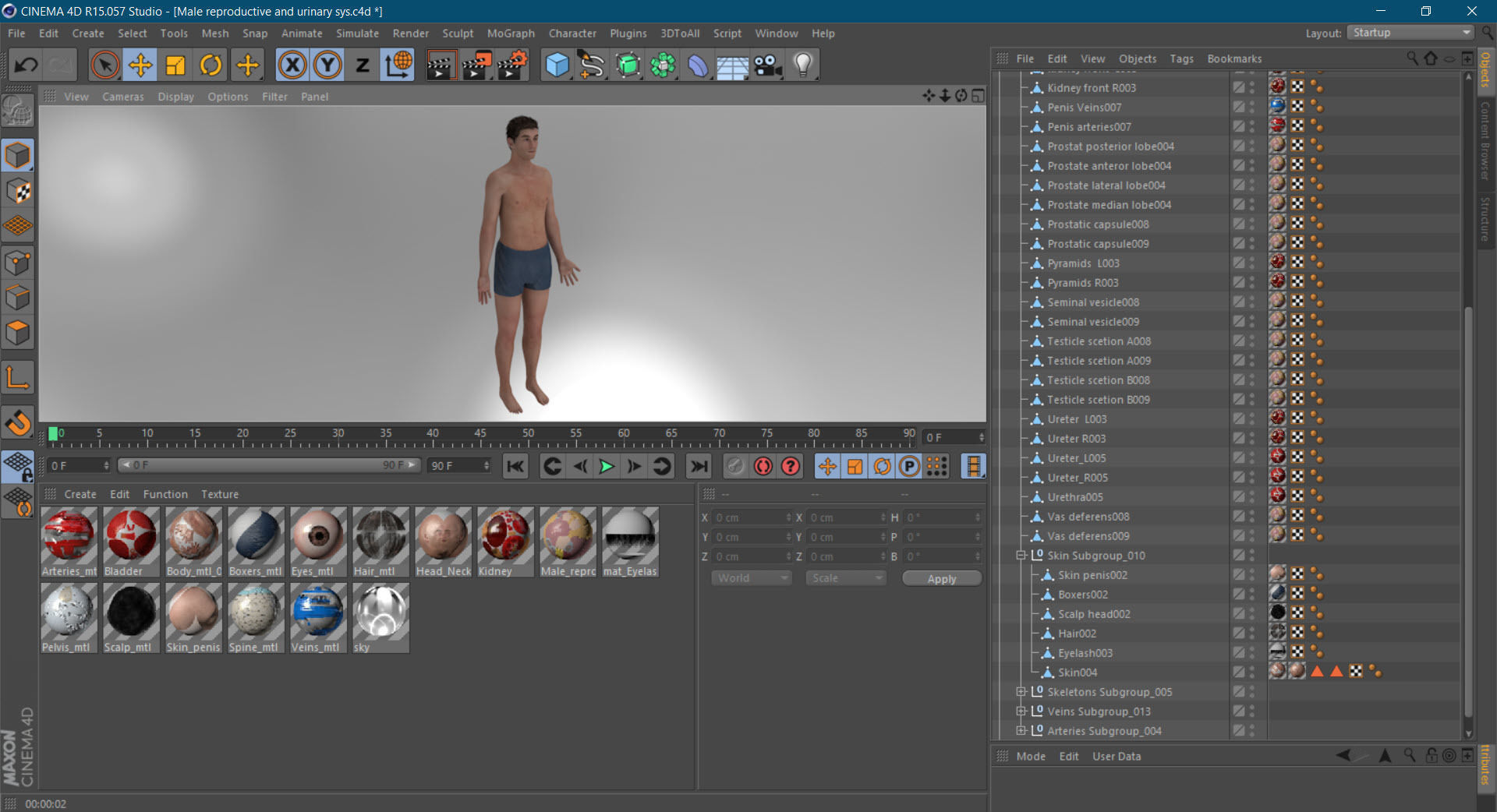Viewport: 1497px width, 812px height.
Task: Collapse the Skin Subgroup_010 group
Action: (1021, 556)
